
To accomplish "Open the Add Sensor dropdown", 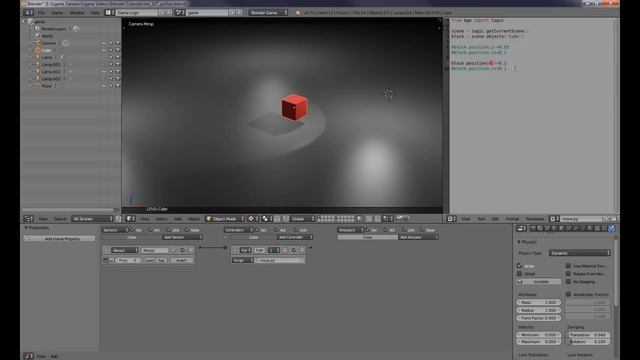I will tap(182, 237).
